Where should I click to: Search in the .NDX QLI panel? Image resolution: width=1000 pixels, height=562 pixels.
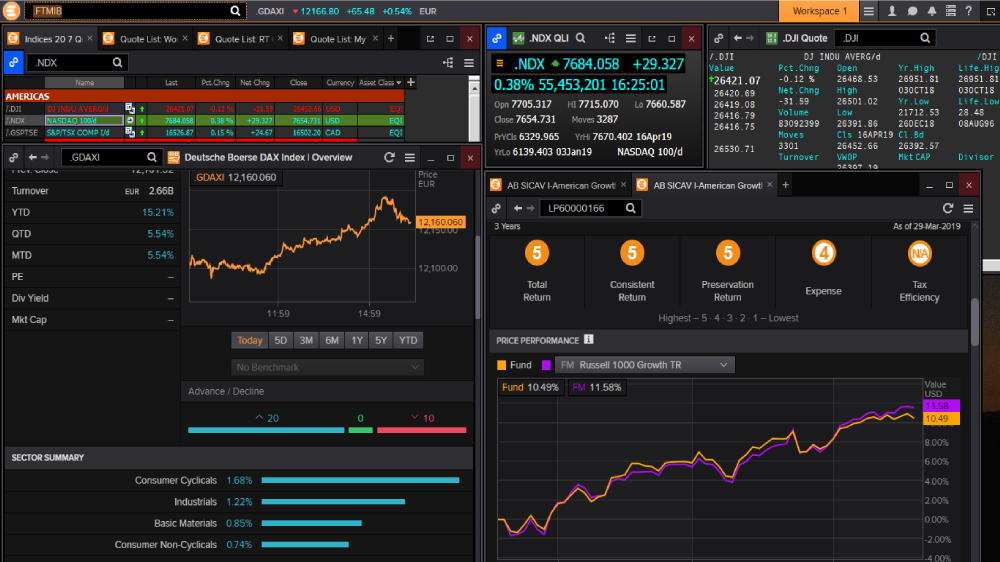[x=580, y=38]
